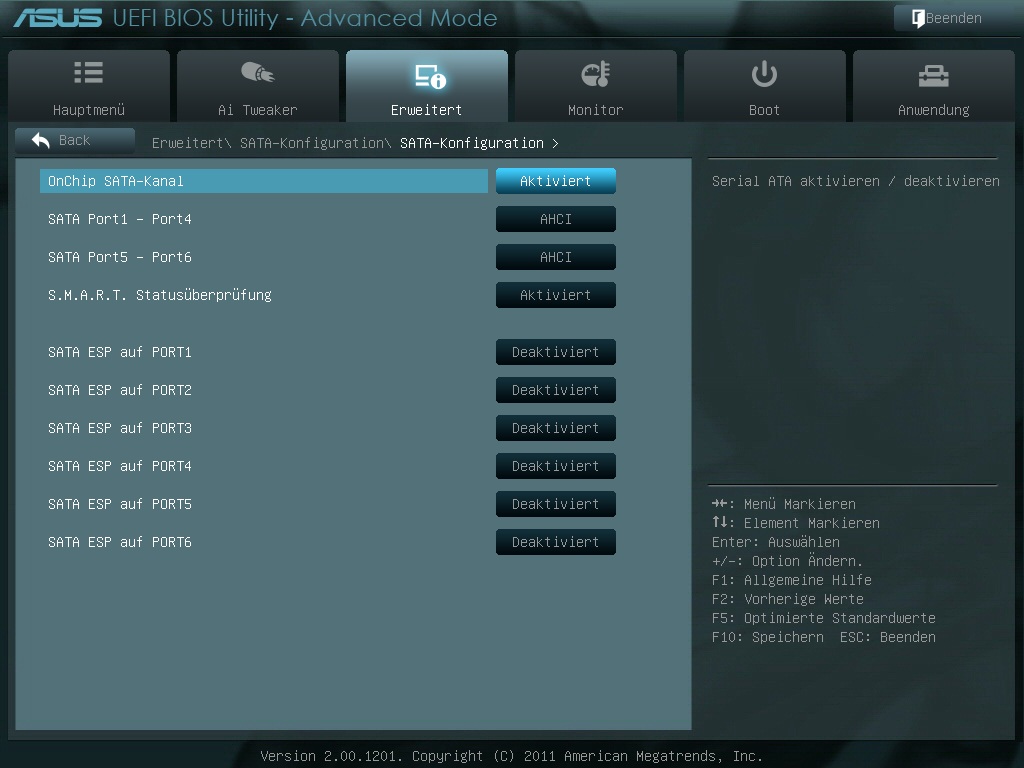1024x768 pixels.
Task: Click the F1: Allgemeine Hilfe hint
Action: [x=792, y=580]
